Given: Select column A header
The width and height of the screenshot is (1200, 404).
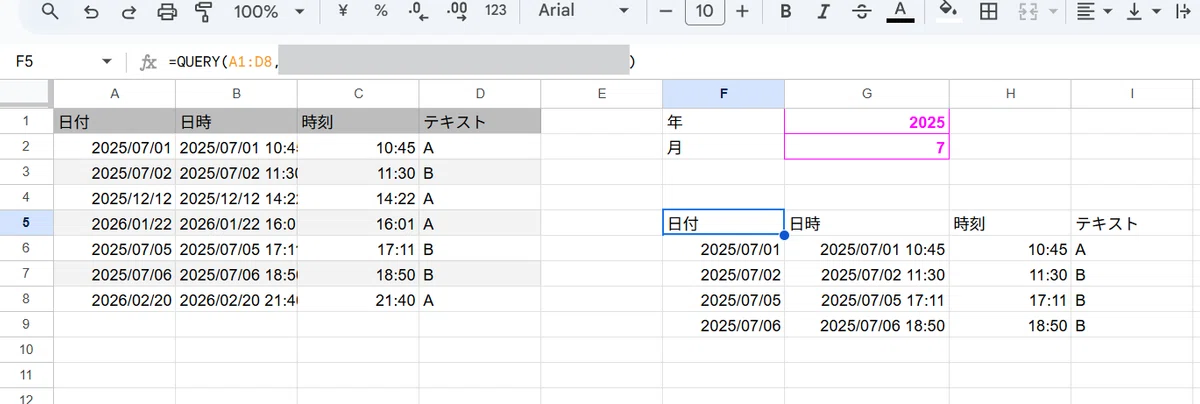Looking at the screenshot, I should (x=114, y=94).
